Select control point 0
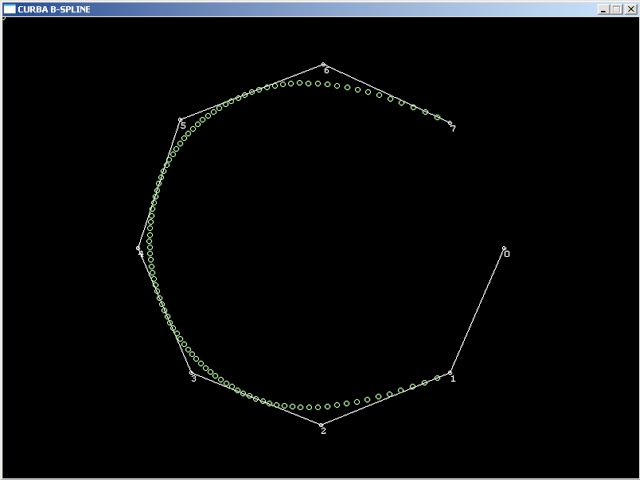Screen dimensions: 640x480 coord(504,248)
